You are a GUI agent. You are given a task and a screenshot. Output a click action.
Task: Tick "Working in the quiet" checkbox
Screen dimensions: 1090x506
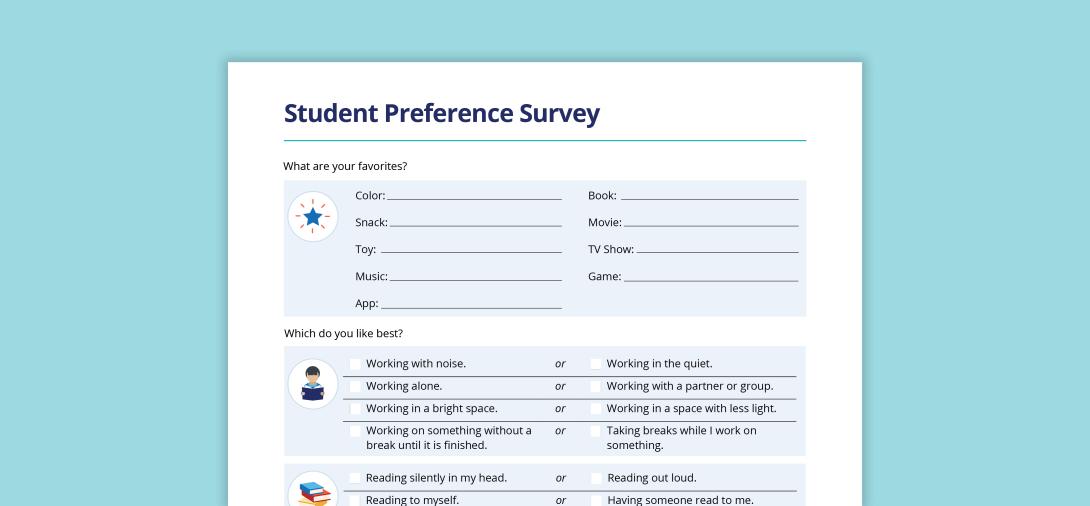596,364
